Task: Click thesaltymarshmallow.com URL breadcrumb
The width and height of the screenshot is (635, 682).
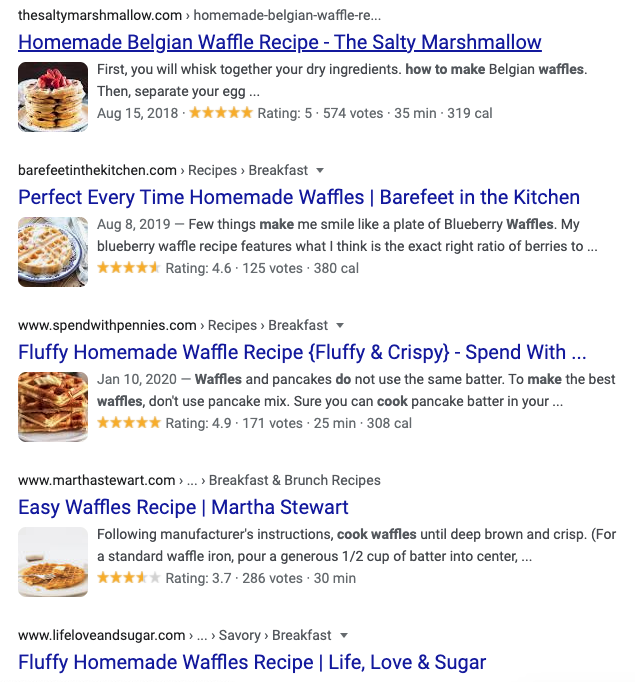Action: tap(100, 16)
